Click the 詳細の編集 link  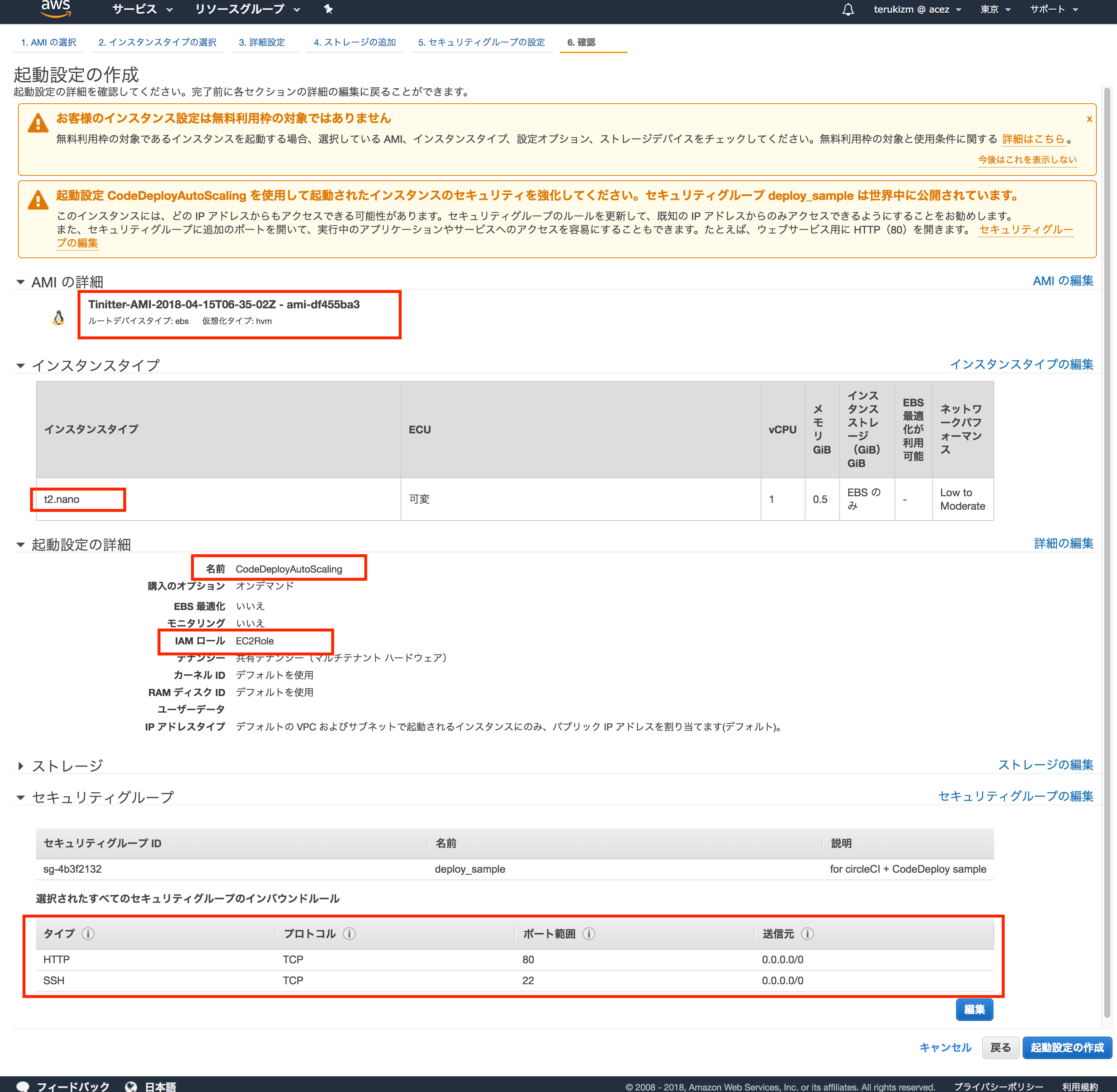(x=1063, y=543)
